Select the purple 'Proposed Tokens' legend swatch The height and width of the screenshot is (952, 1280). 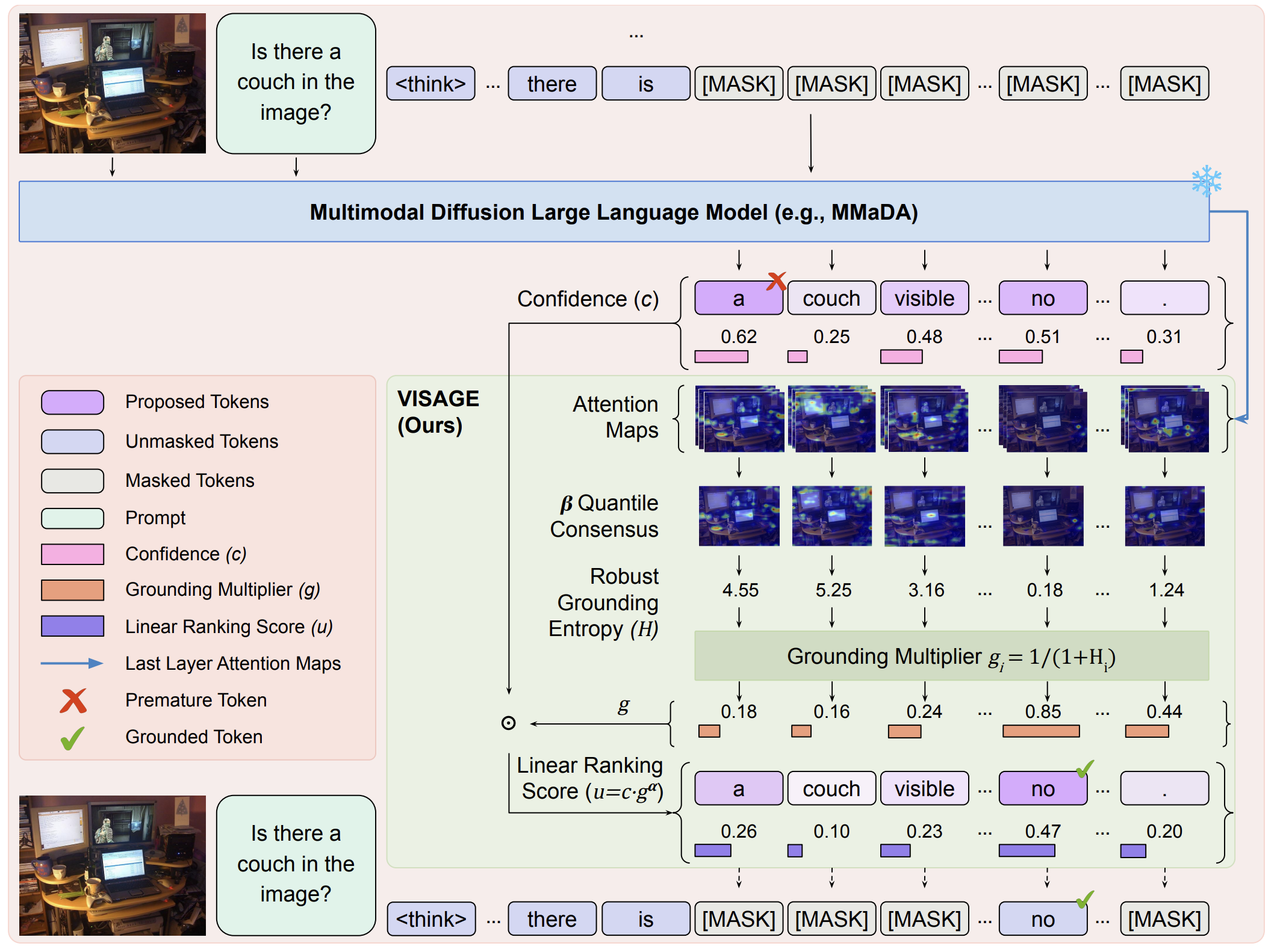click(x=72, y=402)
